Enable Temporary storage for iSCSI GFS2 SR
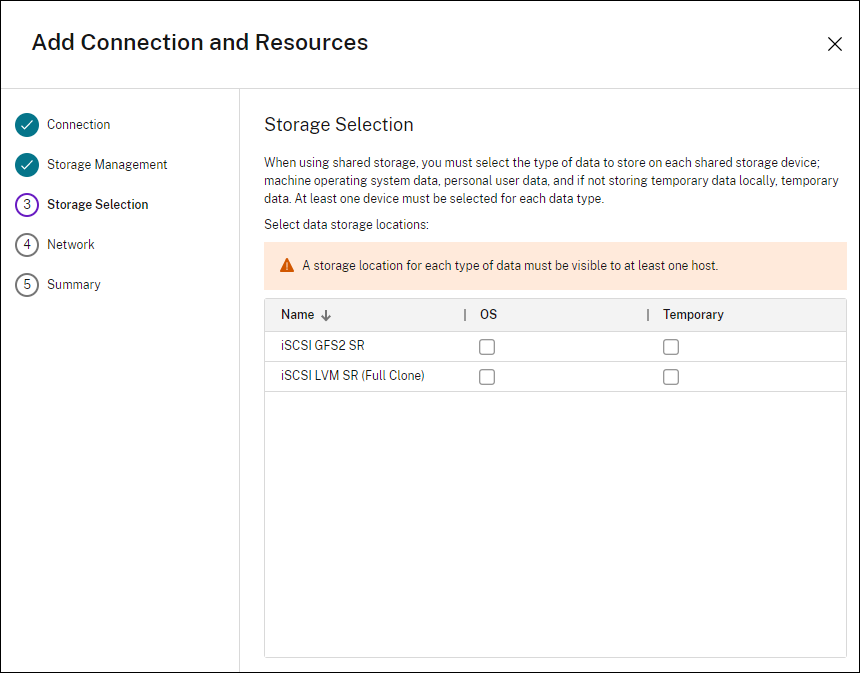Image resolution: width=860 pixels, height=673 pixels. [x=671, y=347]
